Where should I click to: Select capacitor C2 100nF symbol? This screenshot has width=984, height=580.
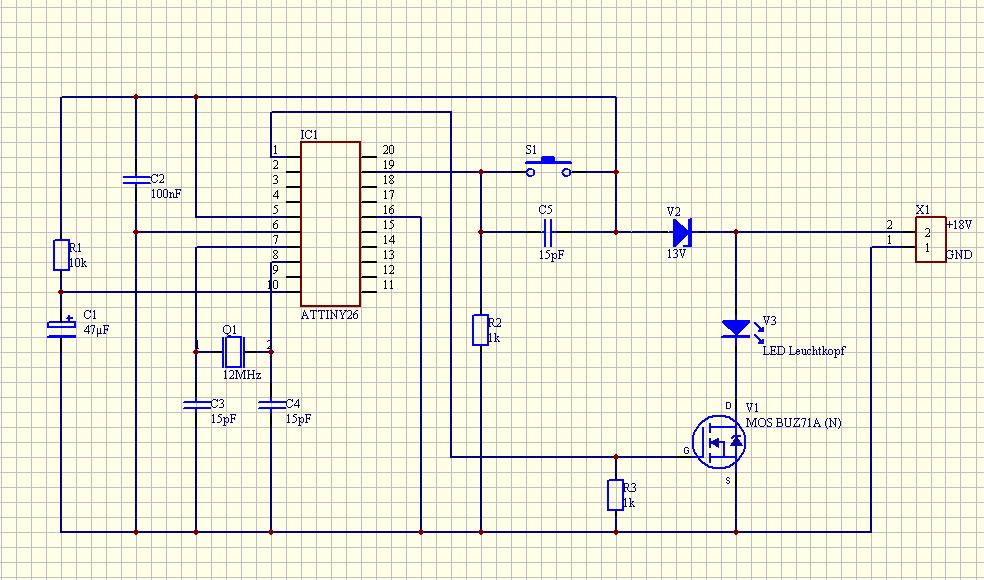click(136, 180)
